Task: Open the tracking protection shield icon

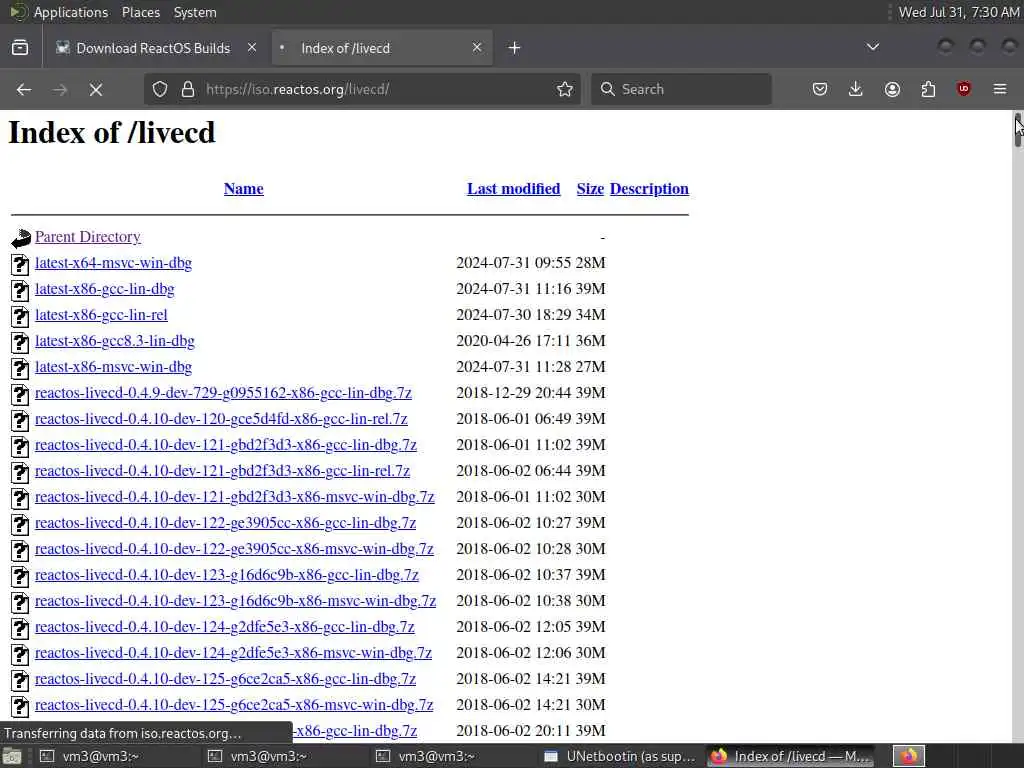Action: [x=160, y=89]
